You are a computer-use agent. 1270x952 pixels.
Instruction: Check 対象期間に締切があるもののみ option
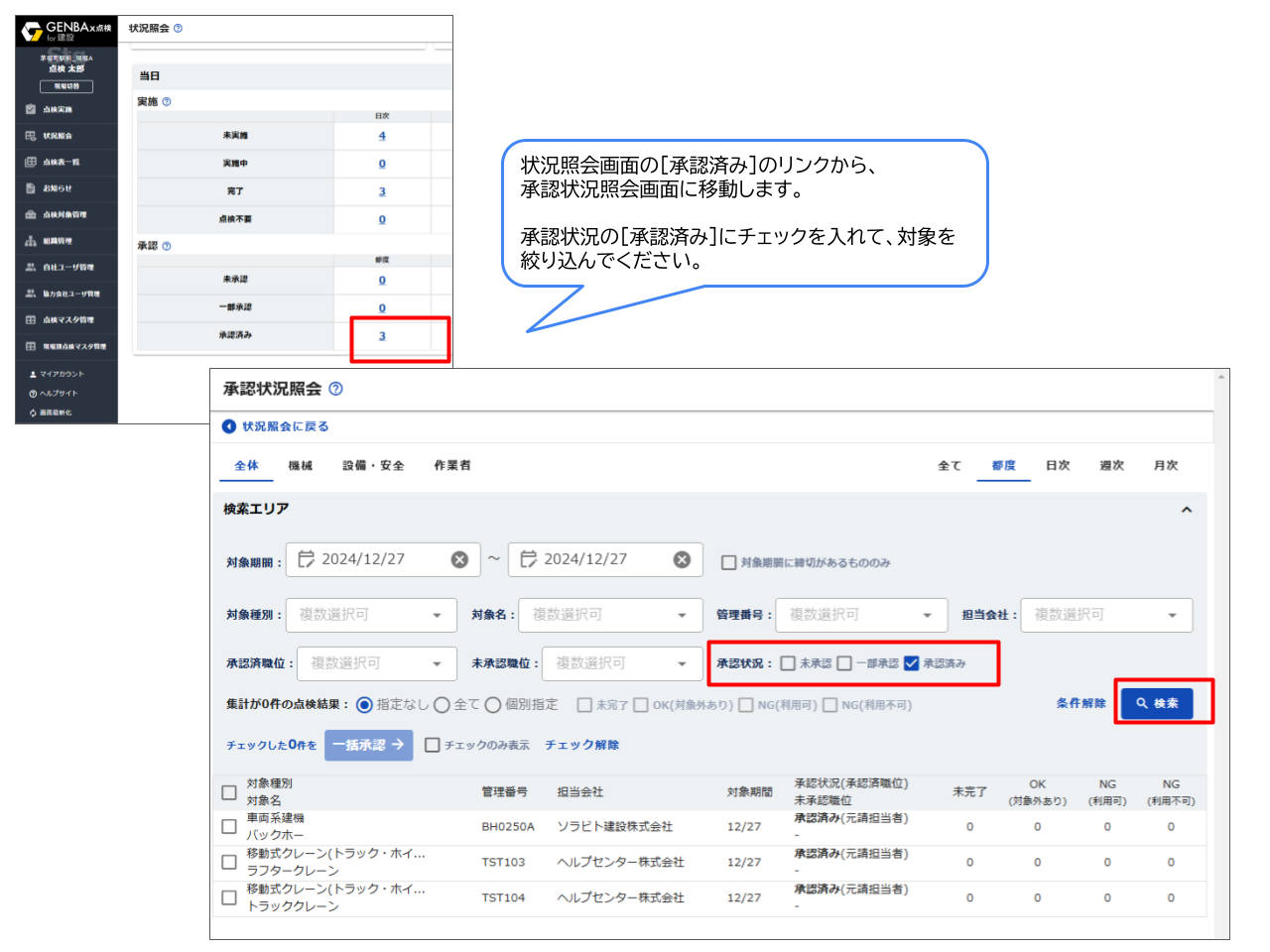pyautogui.click(x=729, y=562)
